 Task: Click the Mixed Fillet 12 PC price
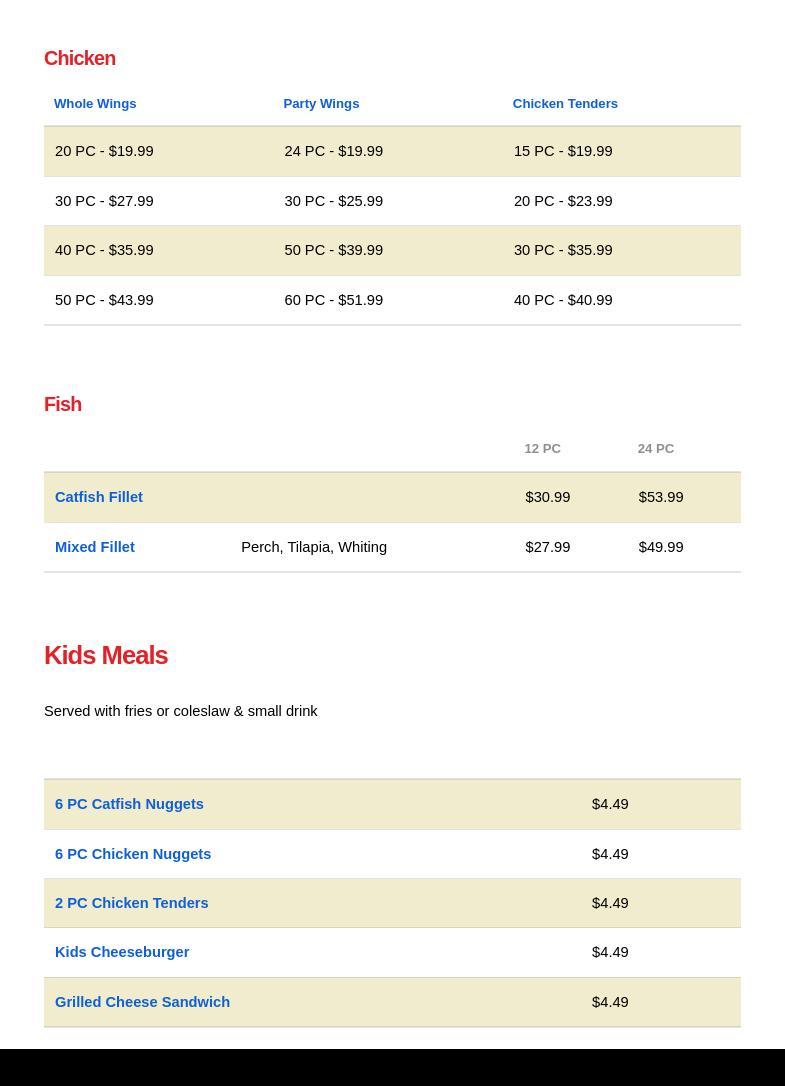(547, 547)
